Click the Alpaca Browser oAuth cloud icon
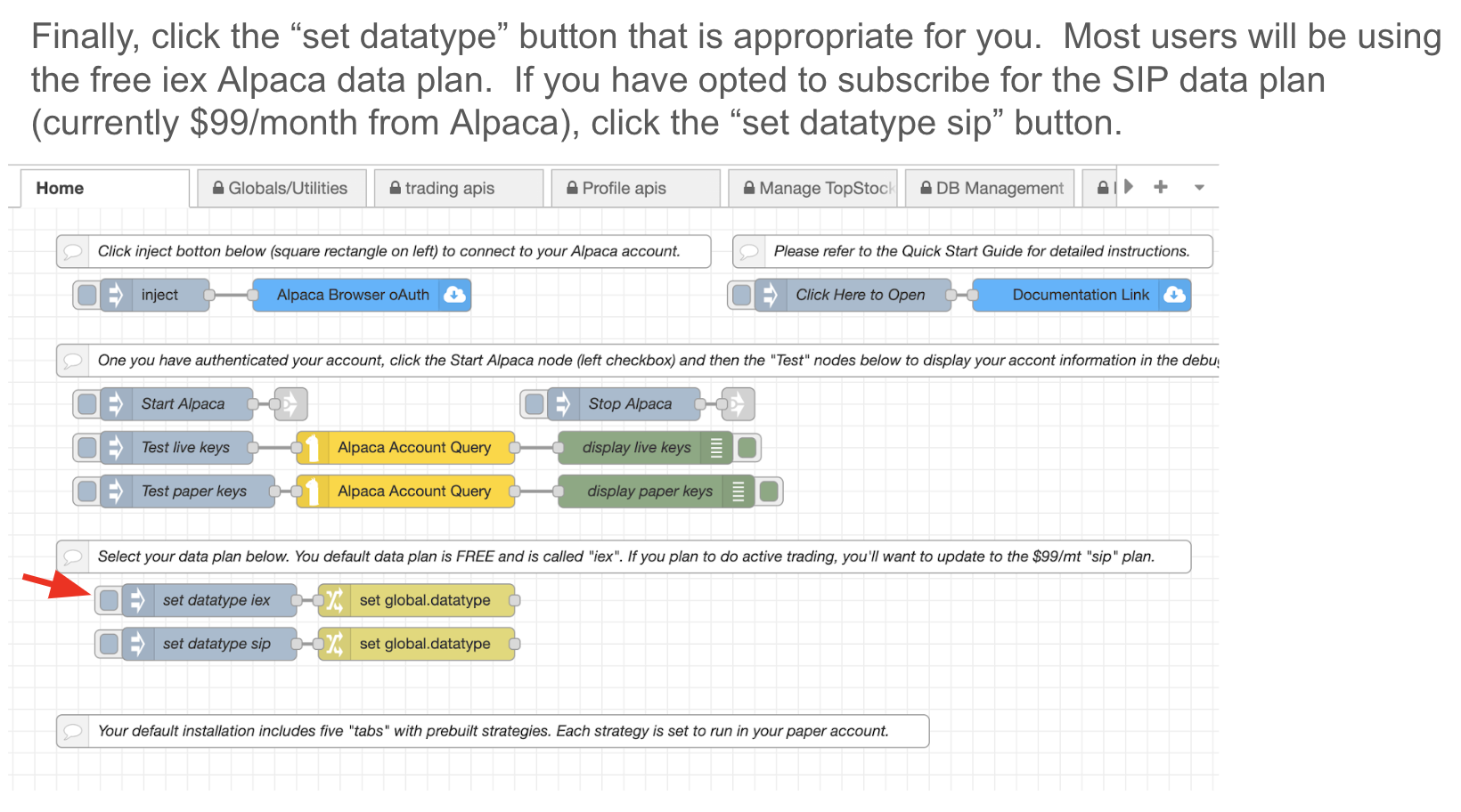 pos(454,295)
